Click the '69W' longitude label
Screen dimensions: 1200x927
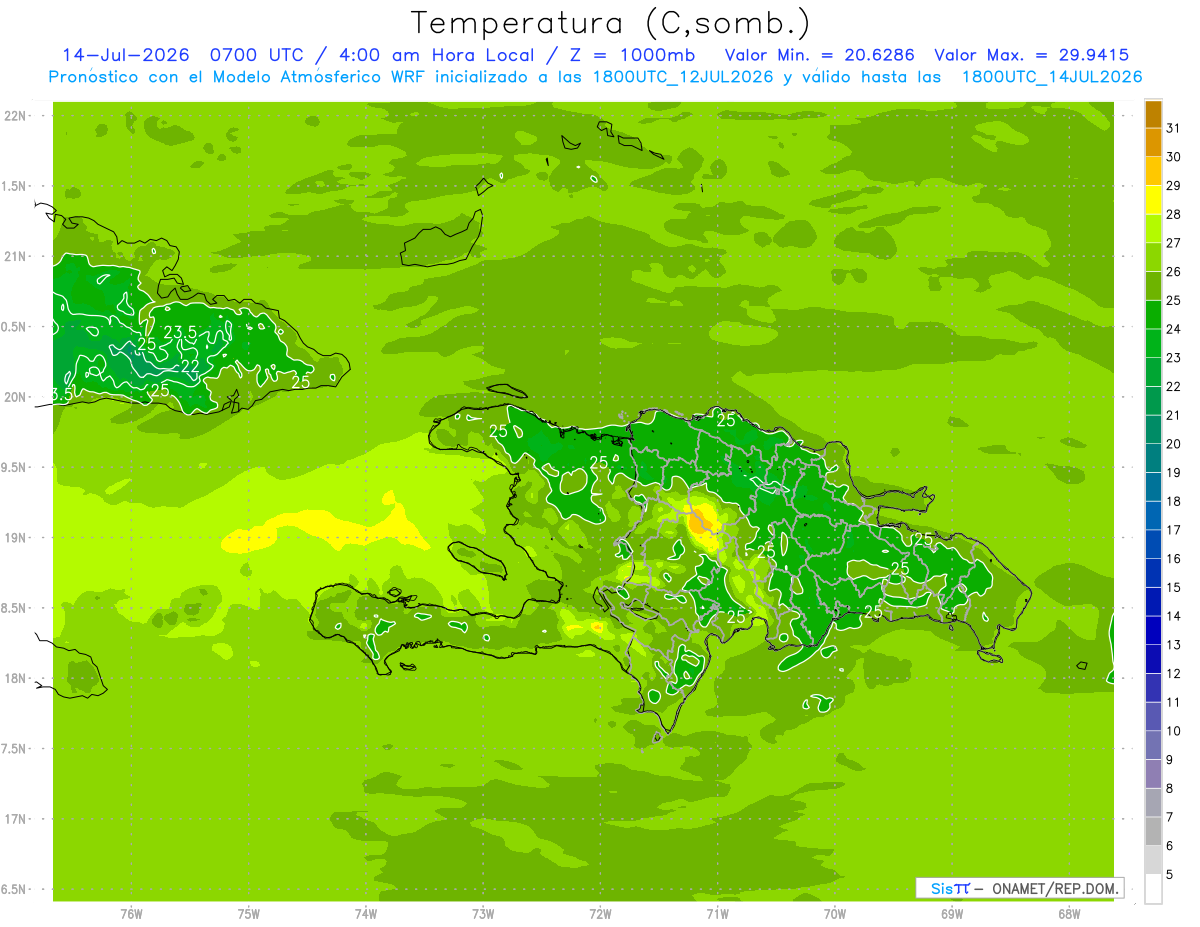point(952,914)
